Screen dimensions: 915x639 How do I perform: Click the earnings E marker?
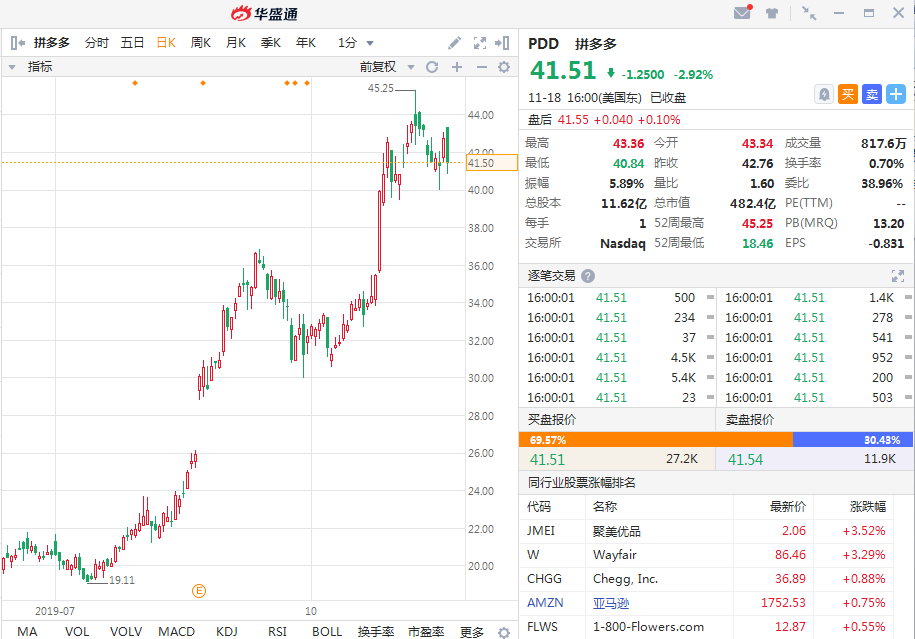[x=199, y=591]
